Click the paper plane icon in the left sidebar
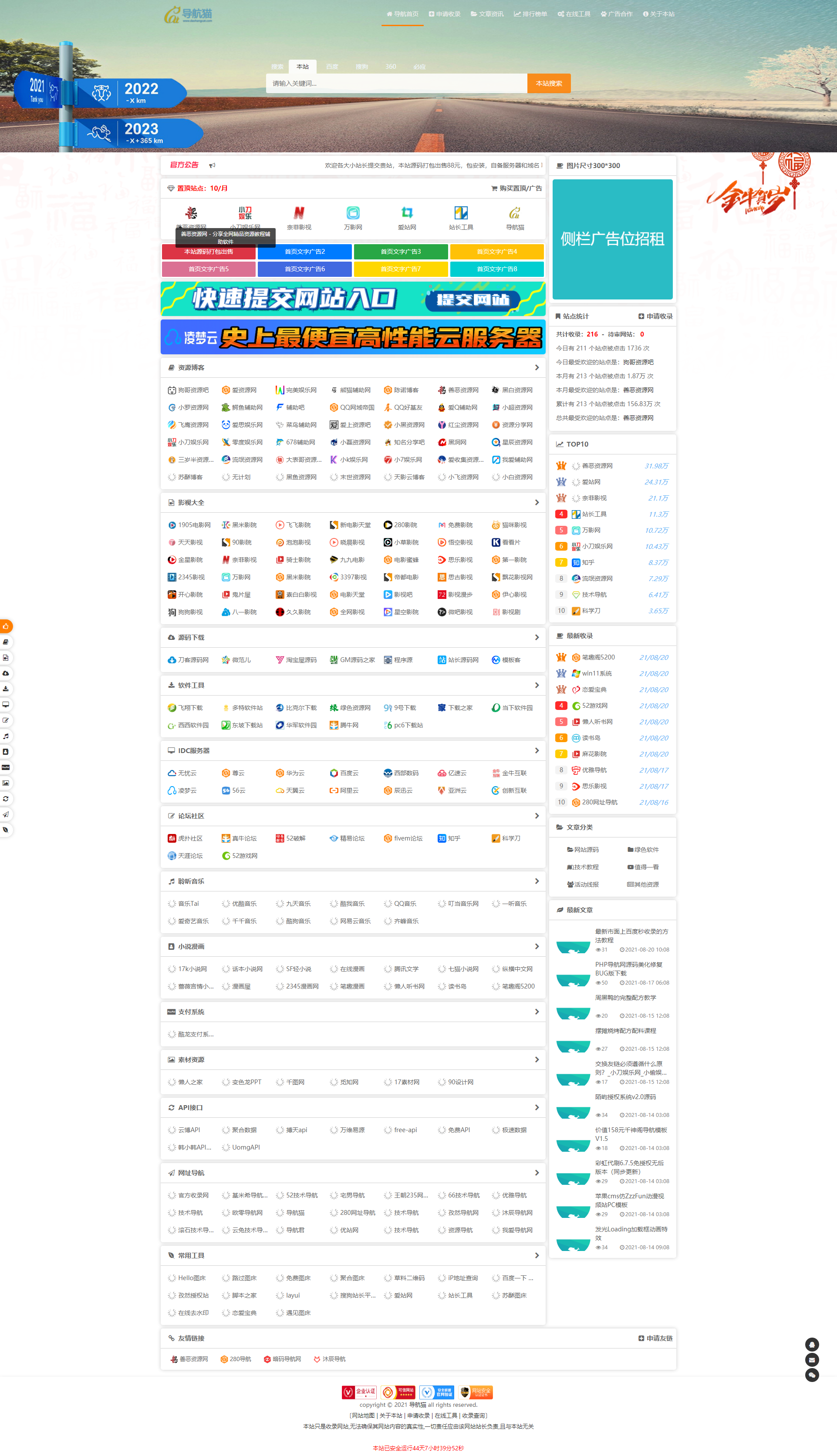 tap(6, 814)
